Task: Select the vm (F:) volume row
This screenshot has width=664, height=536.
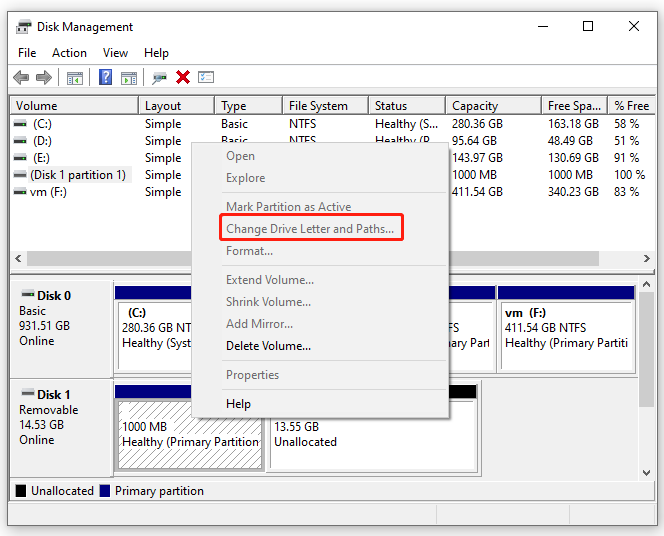Action: click(x=48, y=192)
